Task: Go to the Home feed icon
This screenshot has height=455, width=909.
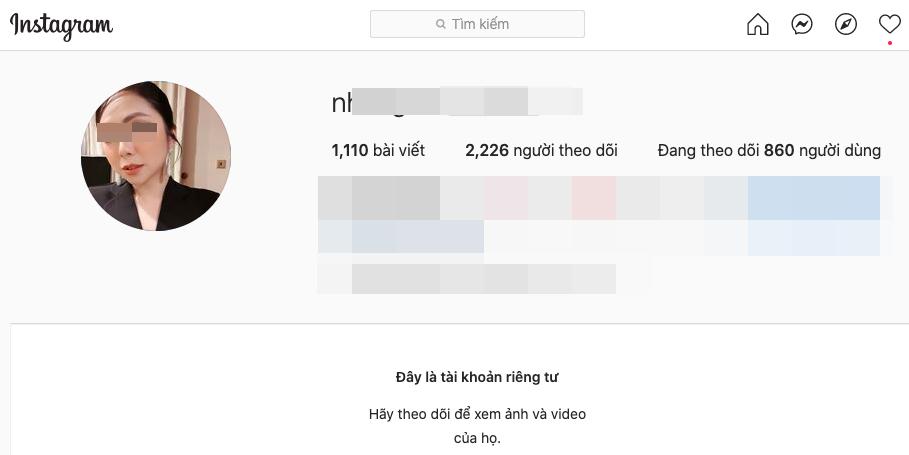Action: (758, 24)
